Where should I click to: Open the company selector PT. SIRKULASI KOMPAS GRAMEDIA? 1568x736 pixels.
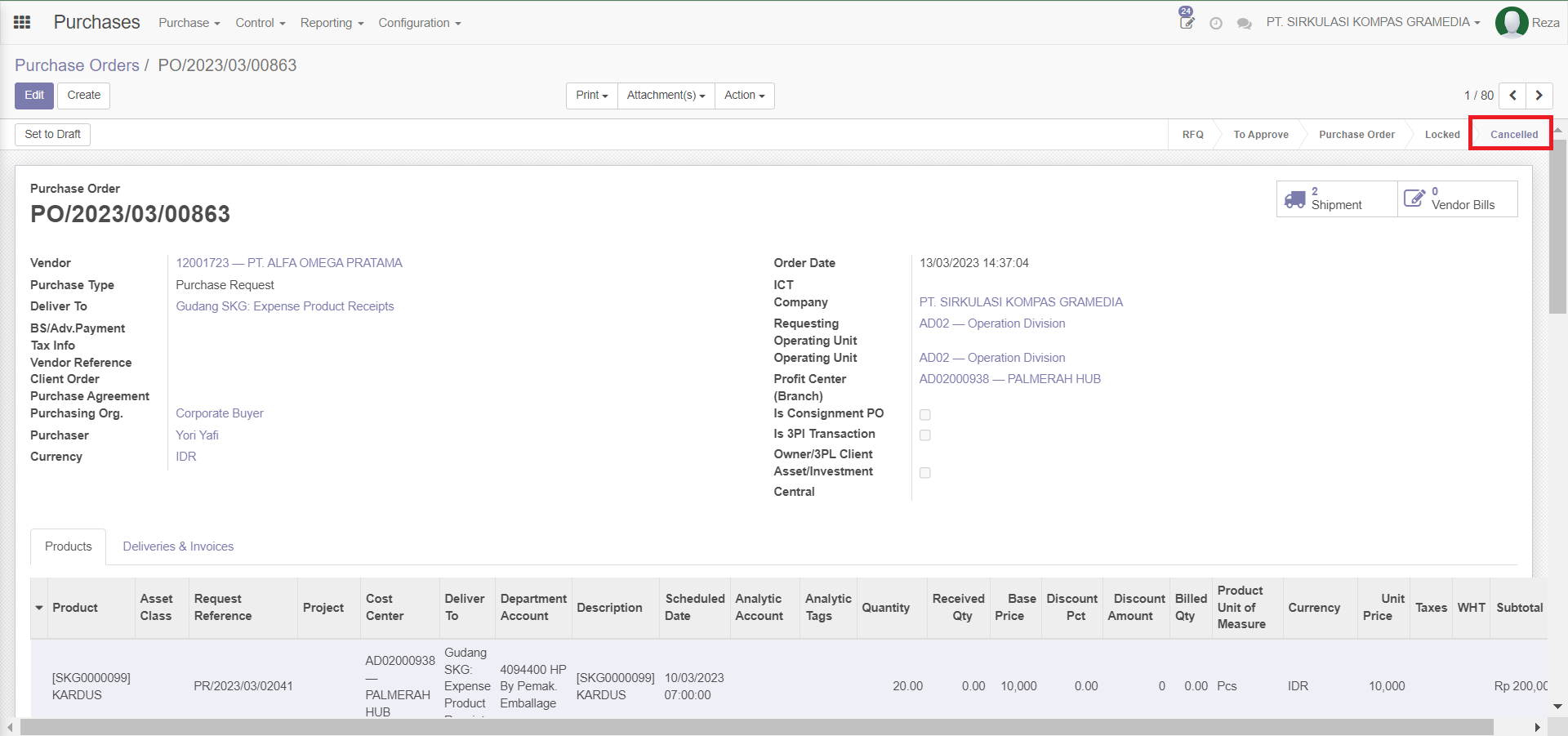1374,22
